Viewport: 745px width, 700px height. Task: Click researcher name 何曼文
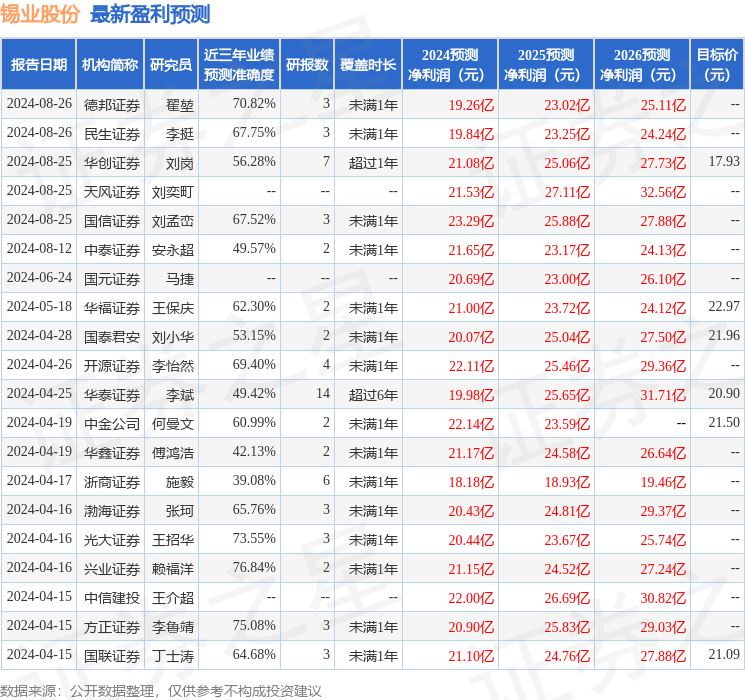click(x=172, y=423)
